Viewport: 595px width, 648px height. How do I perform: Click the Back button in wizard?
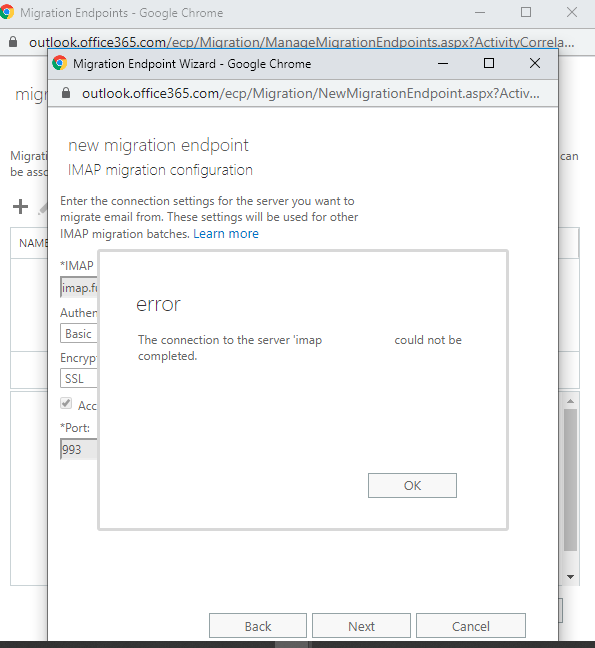click(258, 626)
